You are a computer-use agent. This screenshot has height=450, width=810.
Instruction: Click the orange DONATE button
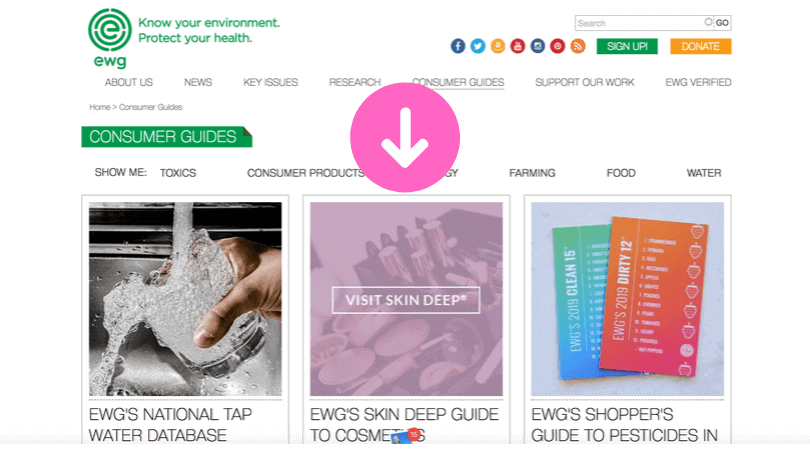(x=700, y=46)
